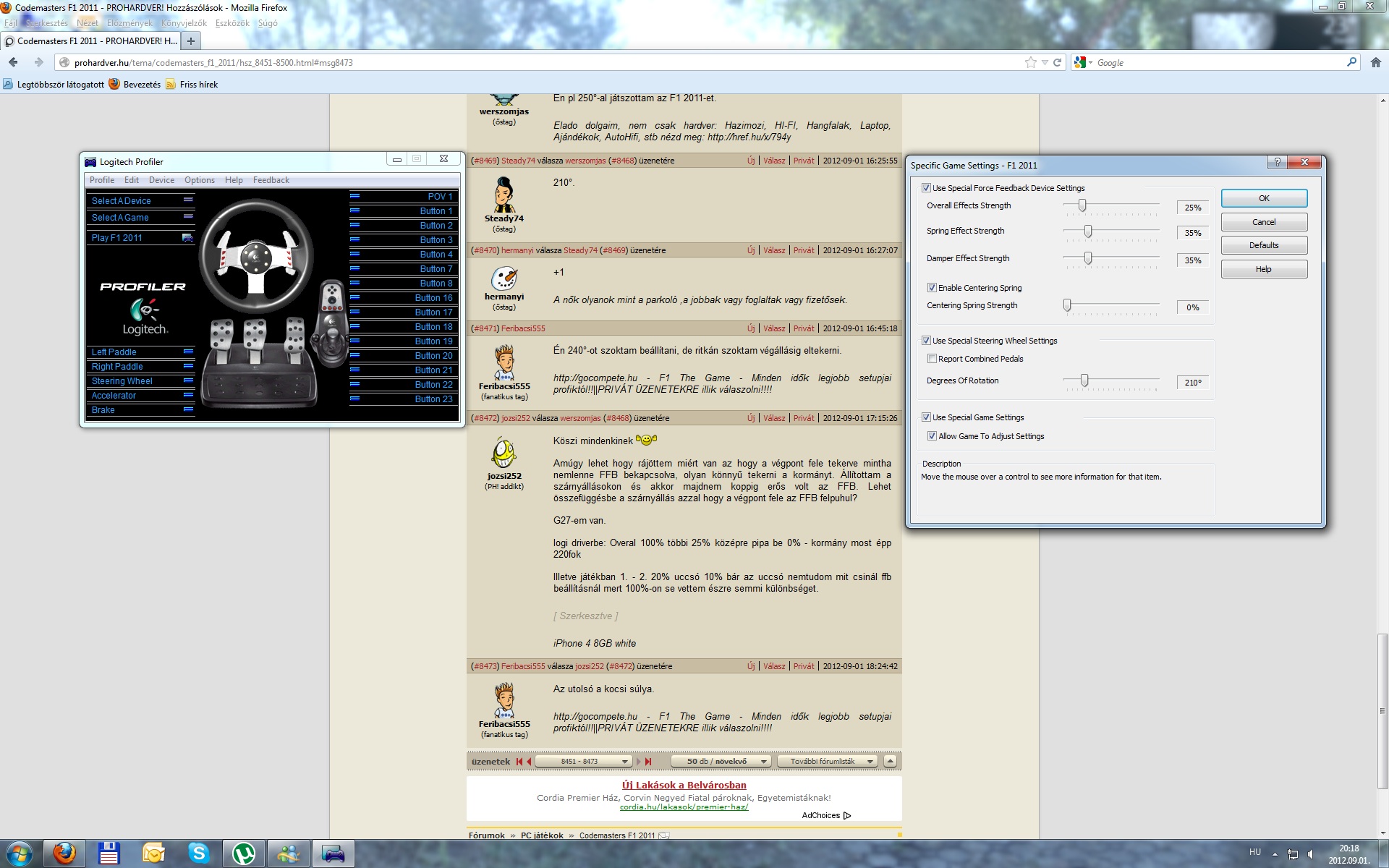Adjust Spring Effect Strength slider handle
Viewport: 1389px width, 868px height.
click(1088, 231)
